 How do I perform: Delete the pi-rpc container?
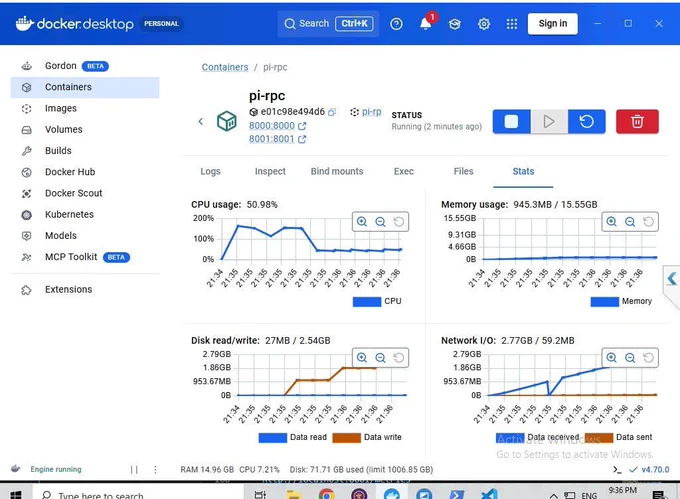tap(637, 121)
